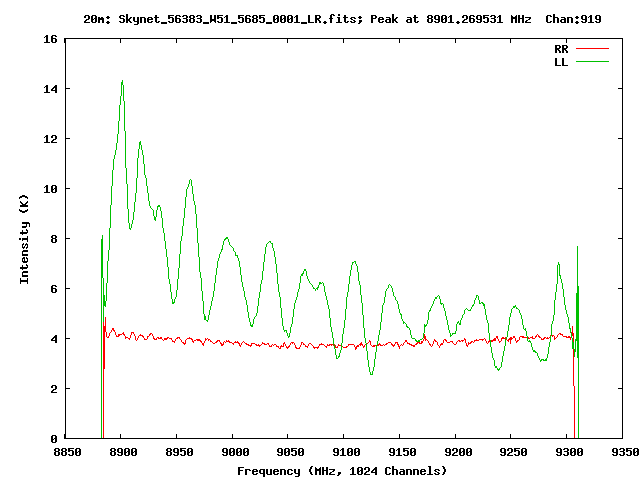The height and width of the screenshot is (480, 640).
Task: Click the 8850 tick label on the x-axis
Action: pos(66,452)
